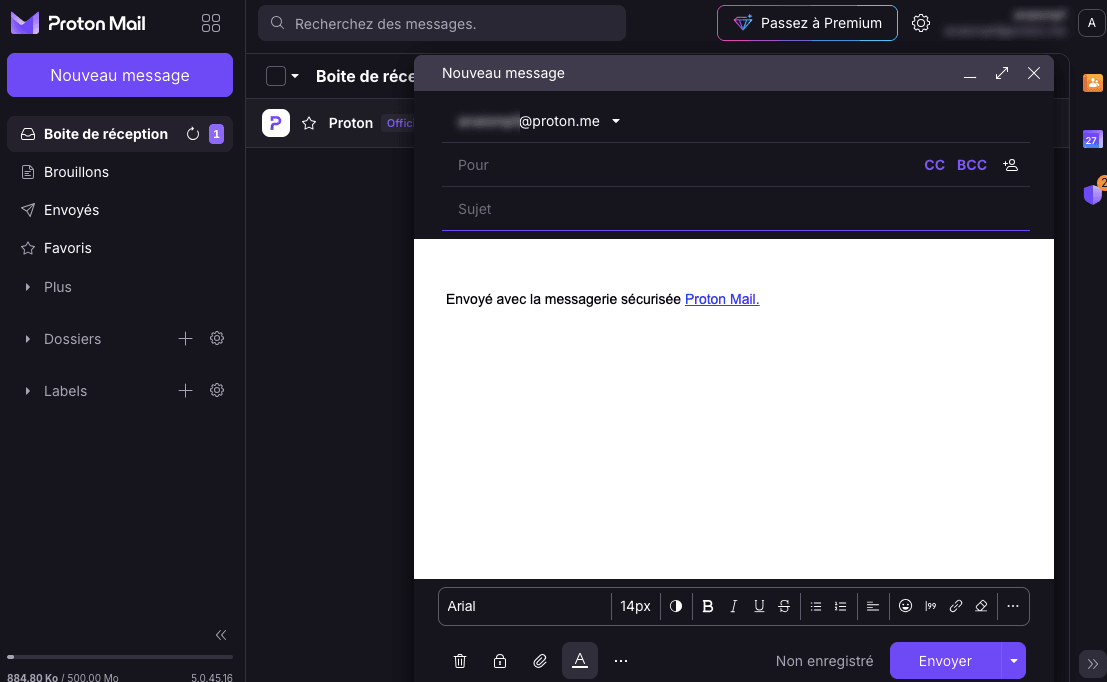
Task: Insert a numbered list
Action: coord(840,606)
